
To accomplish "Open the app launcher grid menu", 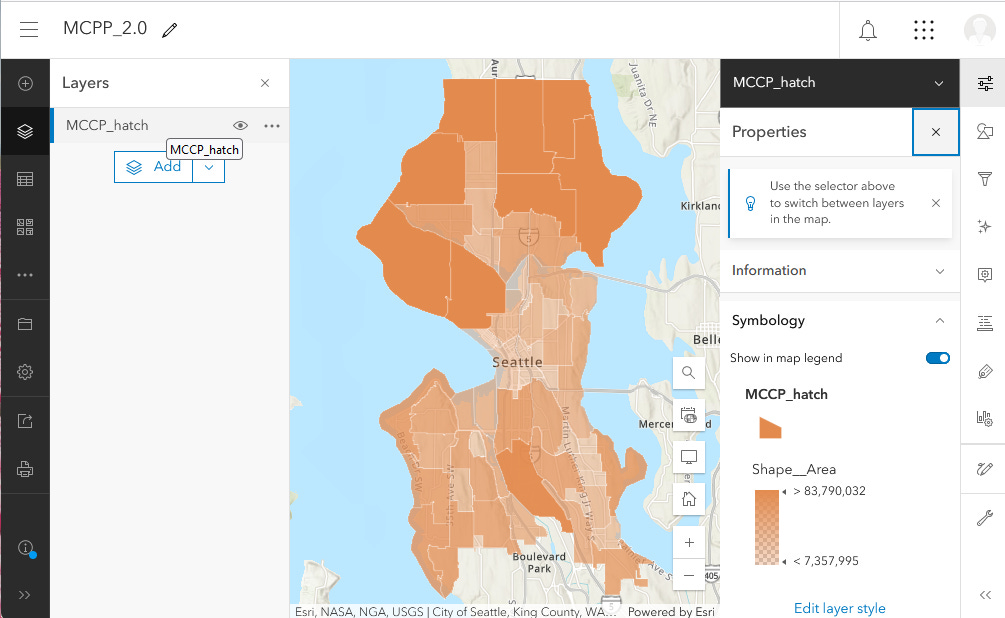I will (x=923, y=30).
